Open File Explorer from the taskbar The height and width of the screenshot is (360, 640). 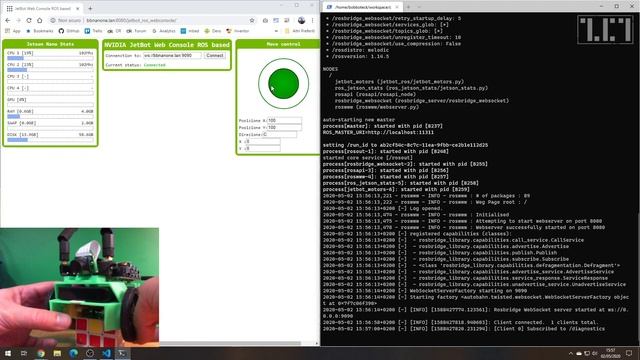tap(57, 353)
